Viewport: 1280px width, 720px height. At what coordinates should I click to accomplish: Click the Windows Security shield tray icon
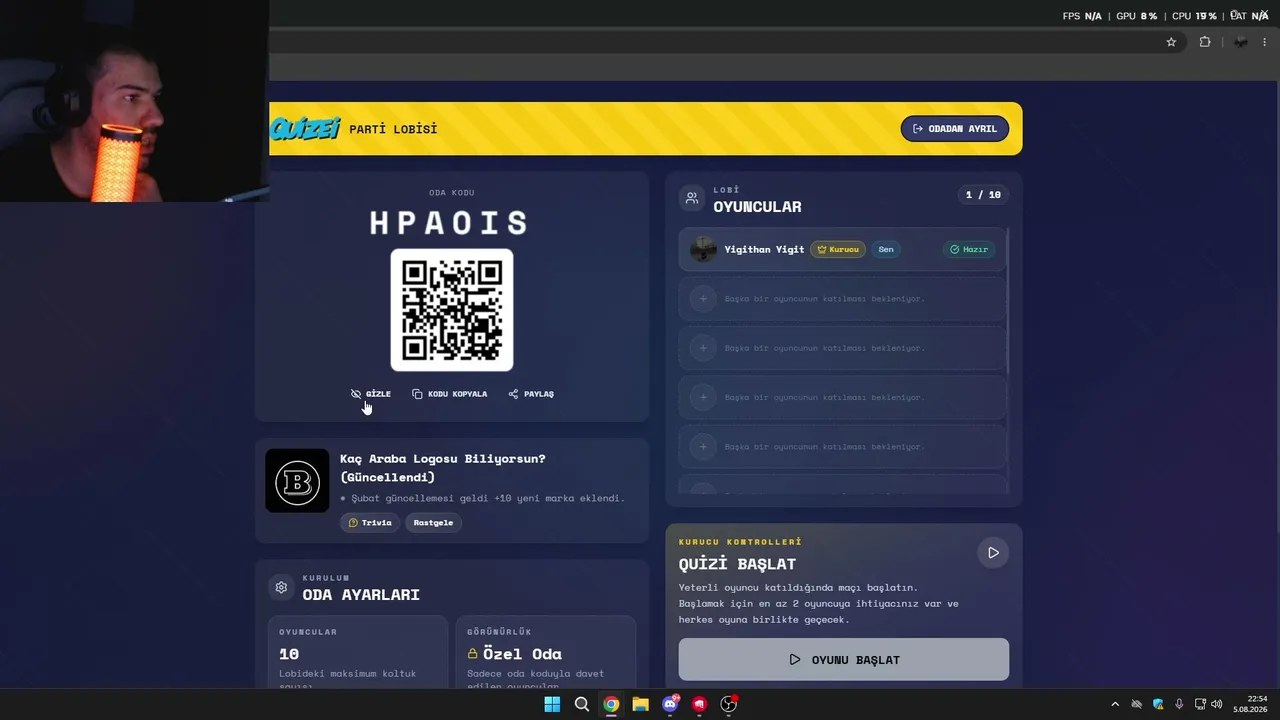pyautogui.click(x=1158, y=704)
